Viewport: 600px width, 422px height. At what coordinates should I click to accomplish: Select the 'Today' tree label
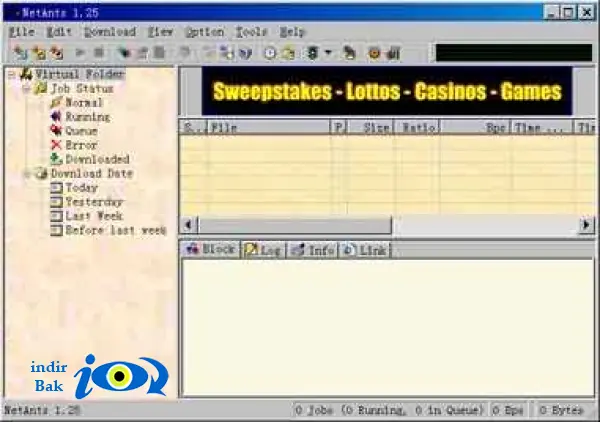(82, 188)
